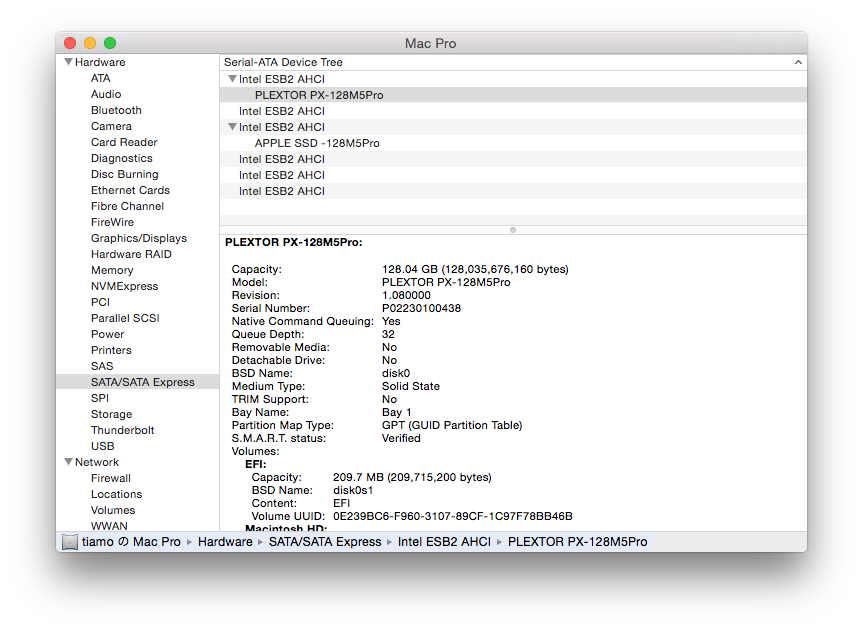Select FireWire in the sidebar

tap(112, 222)
